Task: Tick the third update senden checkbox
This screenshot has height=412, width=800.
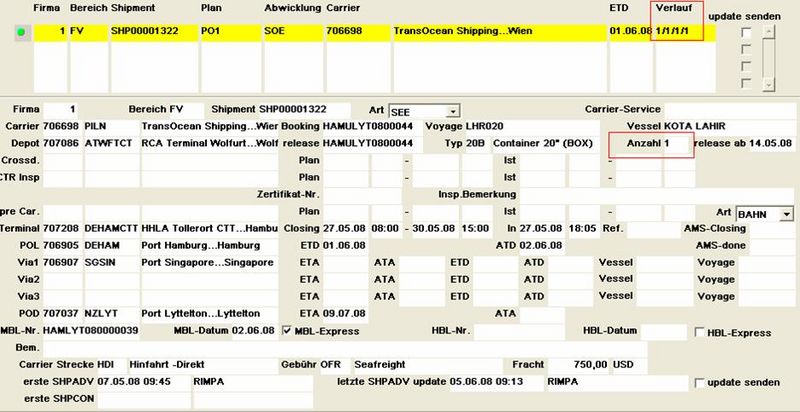Action: pyautogui.click(x=746, y=66)
